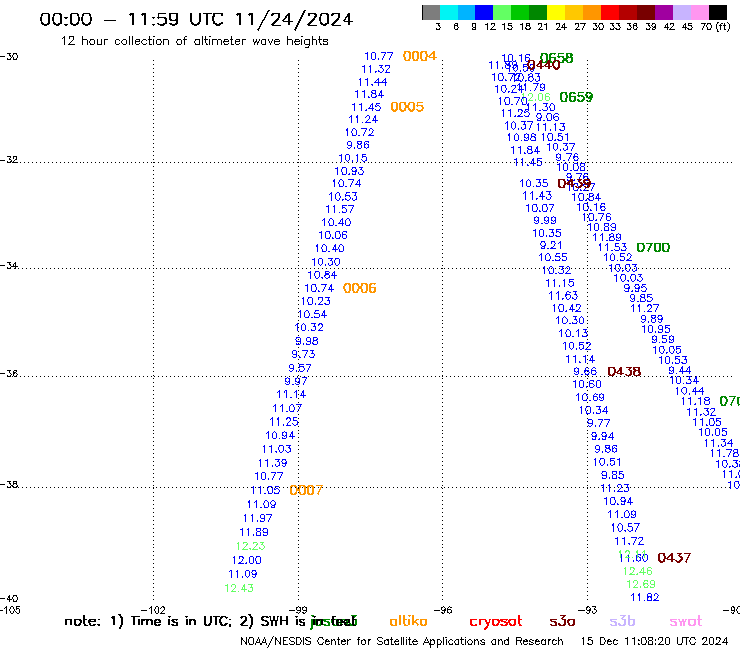This screenshot has width=740, height=650.
Task: Click the green 12.69 wave height
Action: point(641,584)
